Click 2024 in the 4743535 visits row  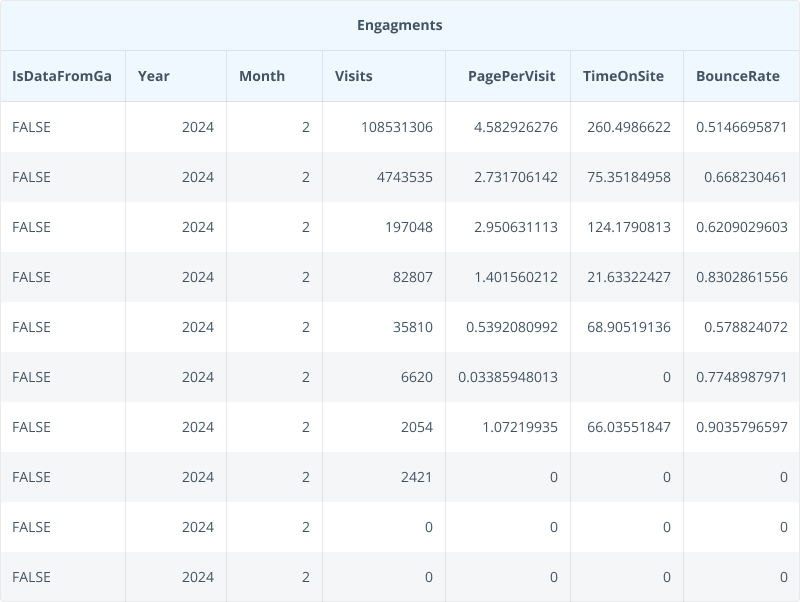tap(198, 177)
